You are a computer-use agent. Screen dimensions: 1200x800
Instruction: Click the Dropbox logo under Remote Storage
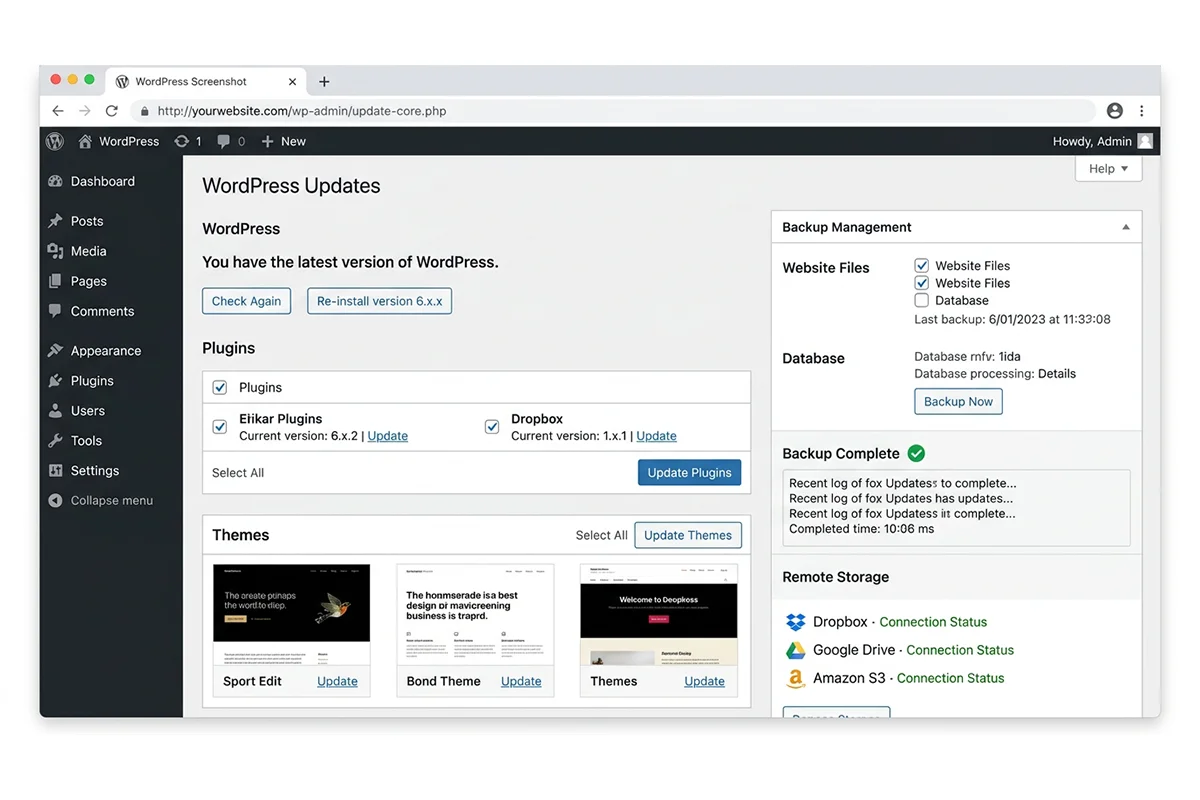(796, 622)
